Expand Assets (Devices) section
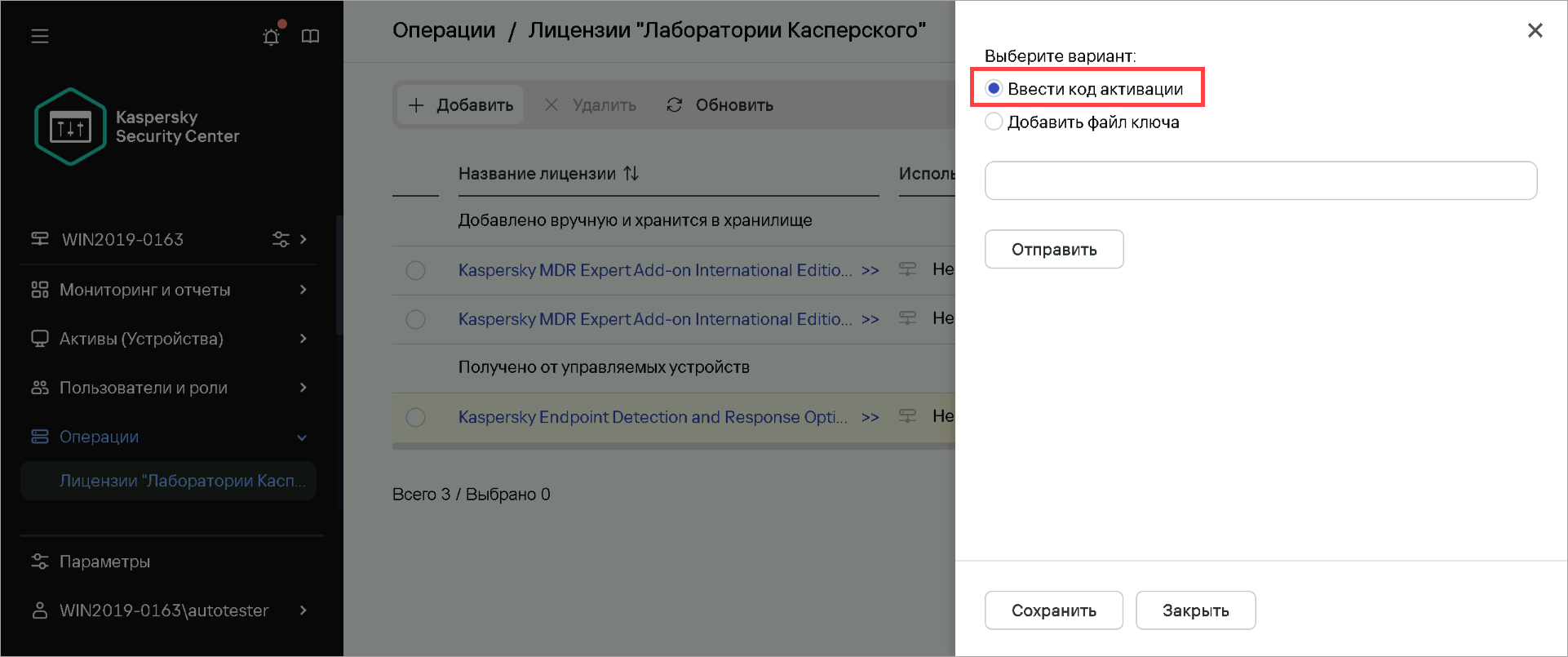This screenshot has height=657, width=1568. [303, 339]
